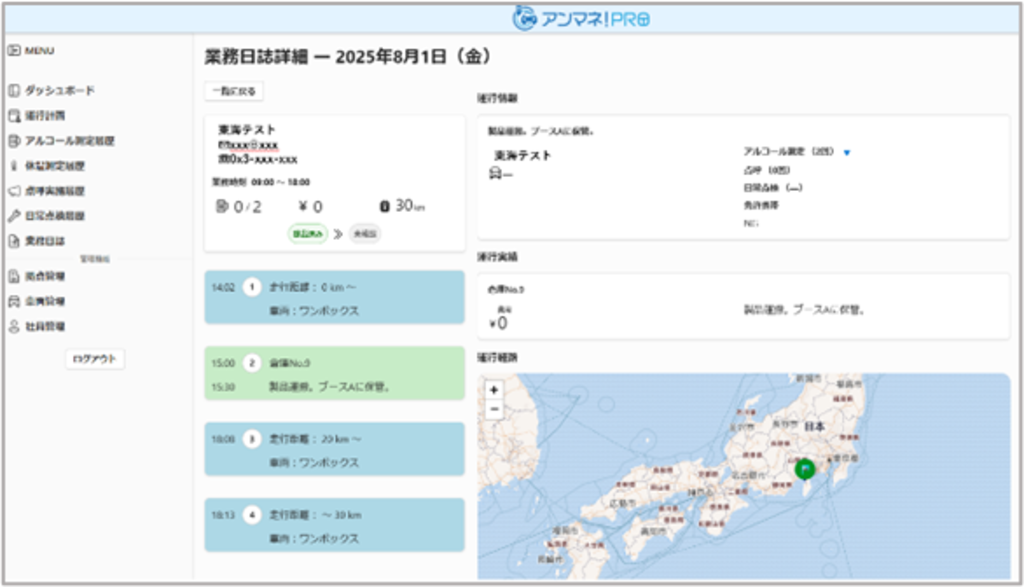Viewport: 1024px width, 587px height.
Task: Open the ダッシュボード menu item
Action: tap(59, 91)
